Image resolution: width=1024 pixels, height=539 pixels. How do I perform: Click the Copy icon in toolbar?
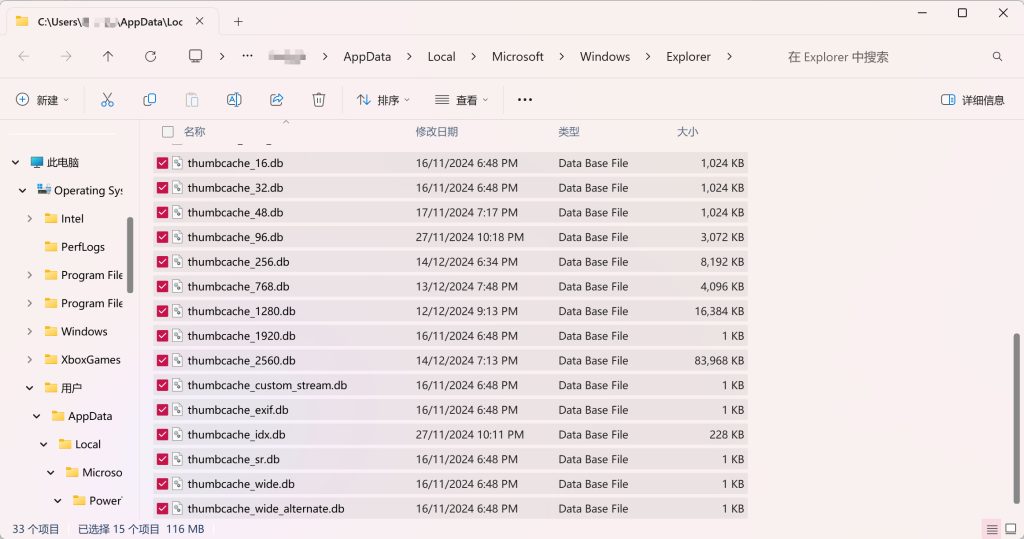tap(150, 99)
